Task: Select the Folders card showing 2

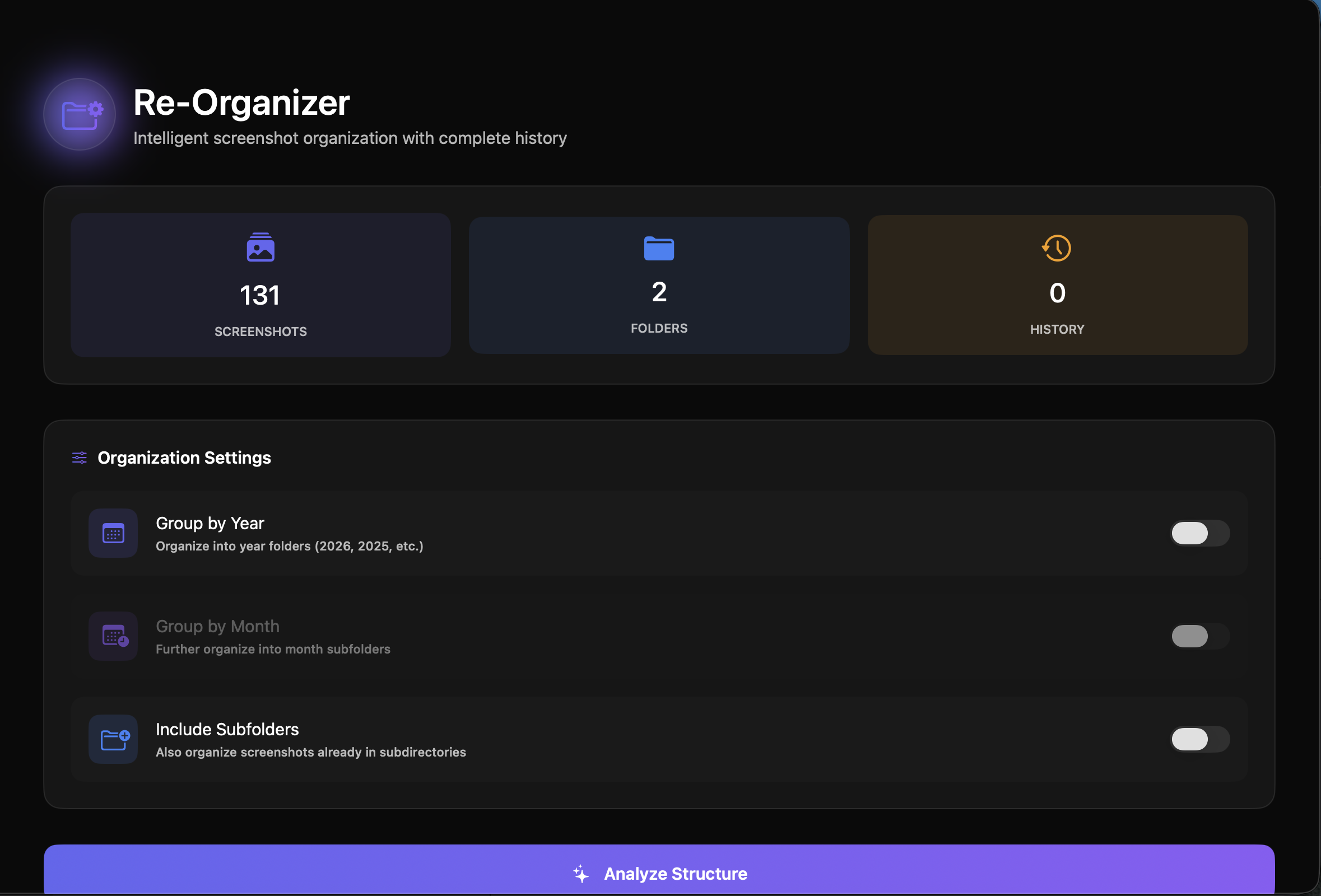Action: [659, 284]
